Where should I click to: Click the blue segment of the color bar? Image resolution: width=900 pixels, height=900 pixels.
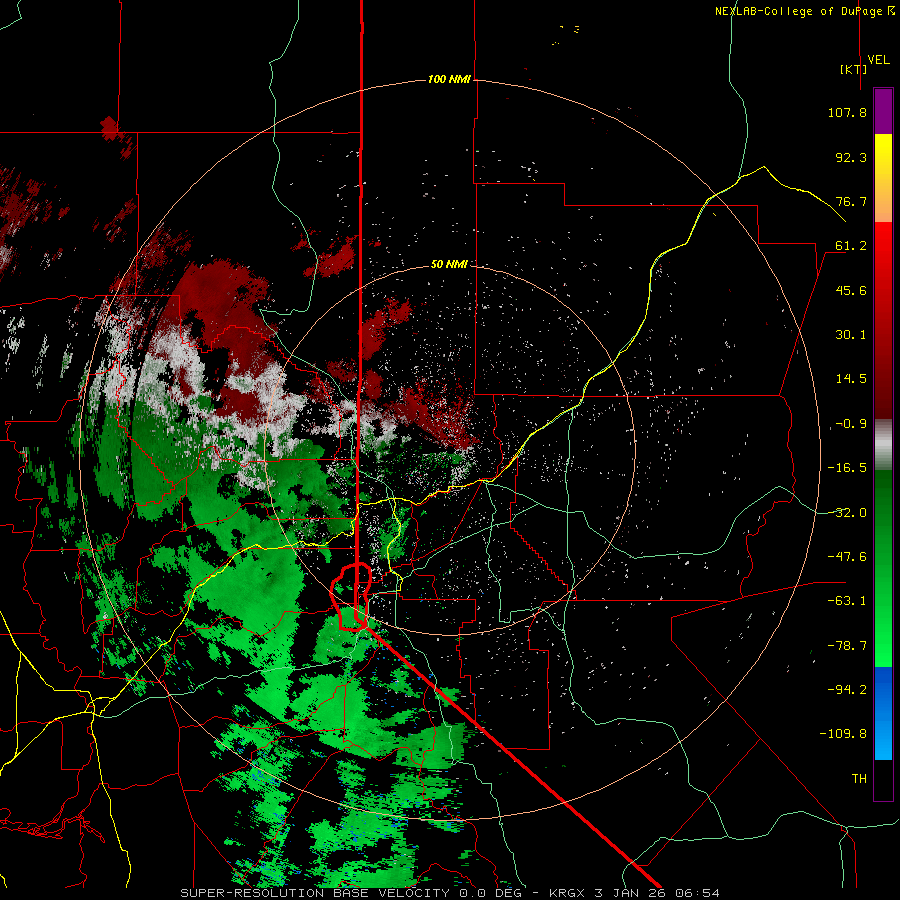coord(883,713)
